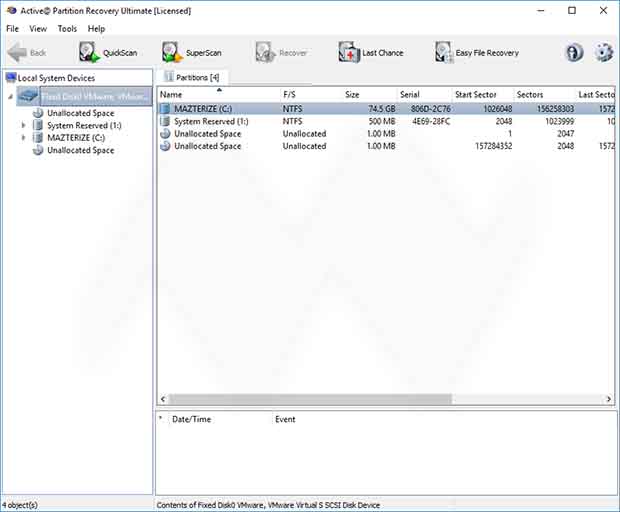
Task: Select System Reserved (1:) name in partition list
Action: point(211,121)
